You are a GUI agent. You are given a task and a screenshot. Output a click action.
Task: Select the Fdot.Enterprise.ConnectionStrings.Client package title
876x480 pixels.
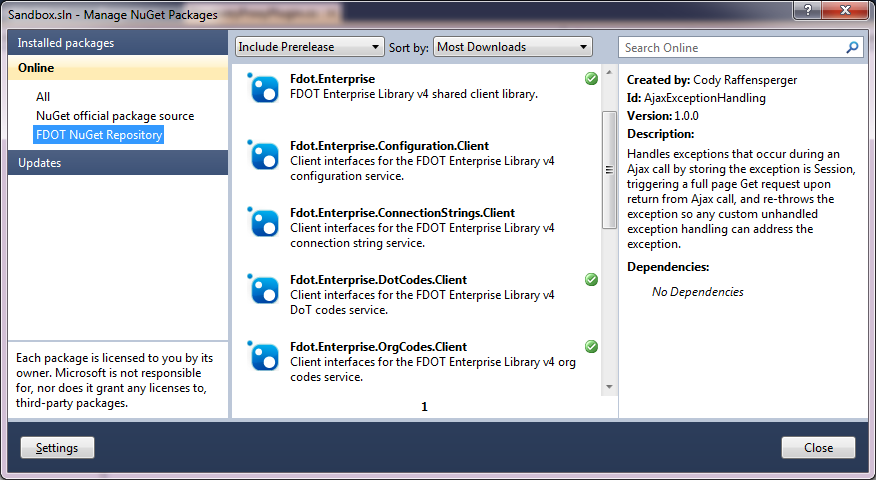click(402, 213)
